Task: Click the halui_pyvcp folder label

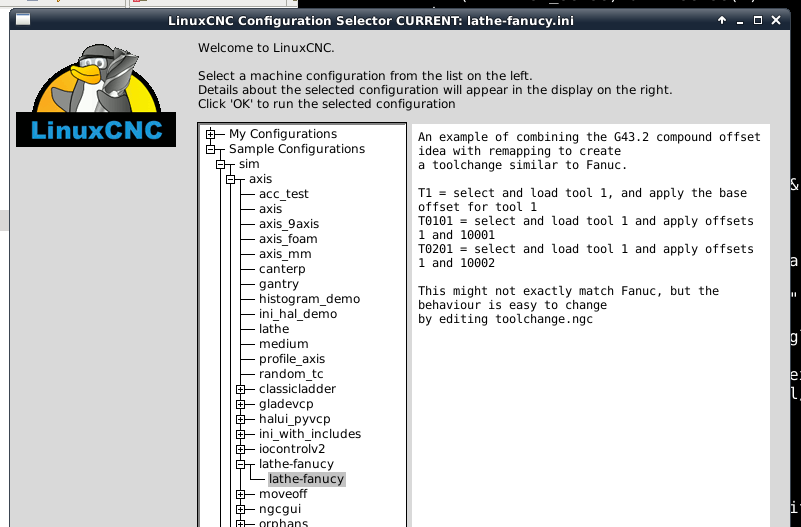Action: point(294,419)
